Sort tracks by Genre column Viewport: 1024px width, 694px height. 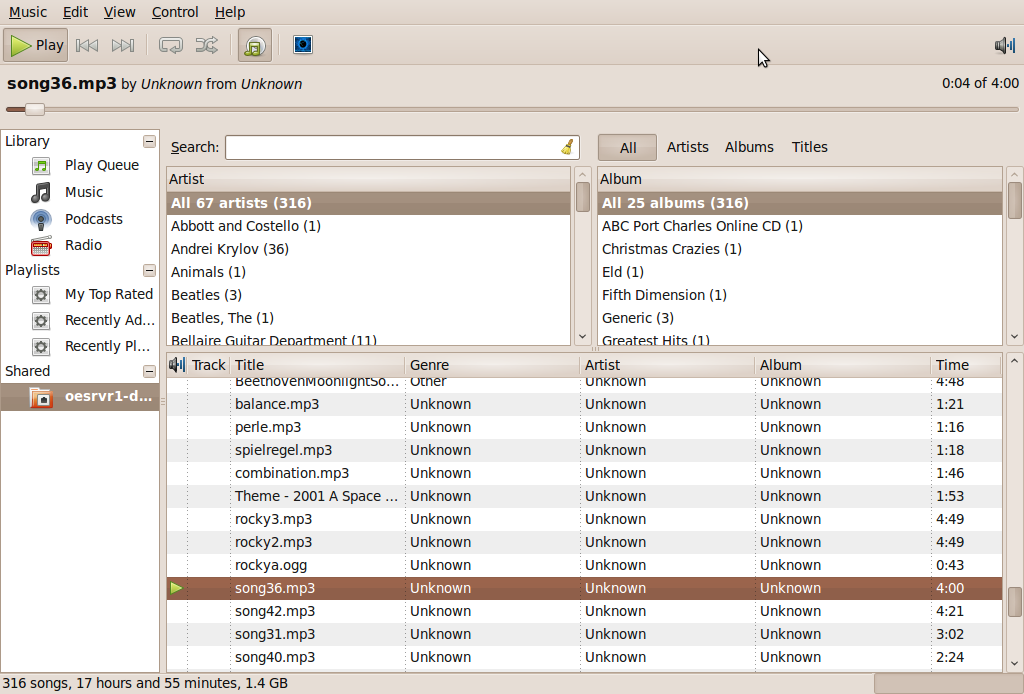pyautogui.click(x=492, y=365)
